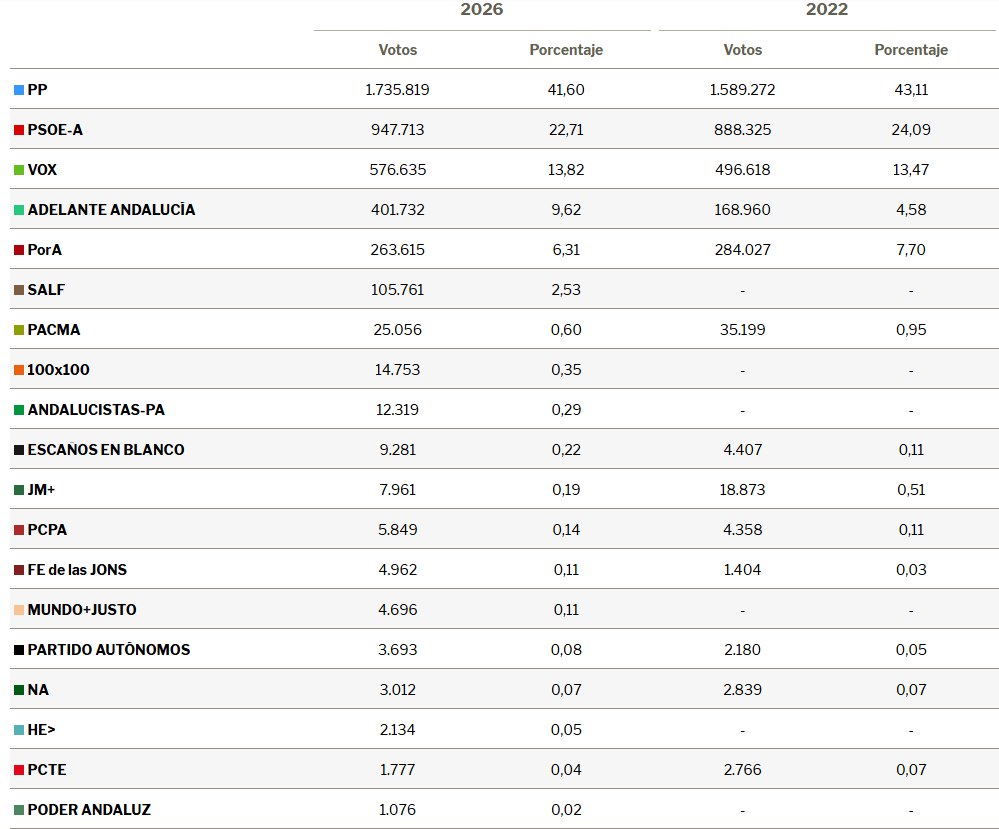The image size is (999, 829).
Task: Select the FE de las JONS name
Action: pyautogui.click(x=77, y=570)
